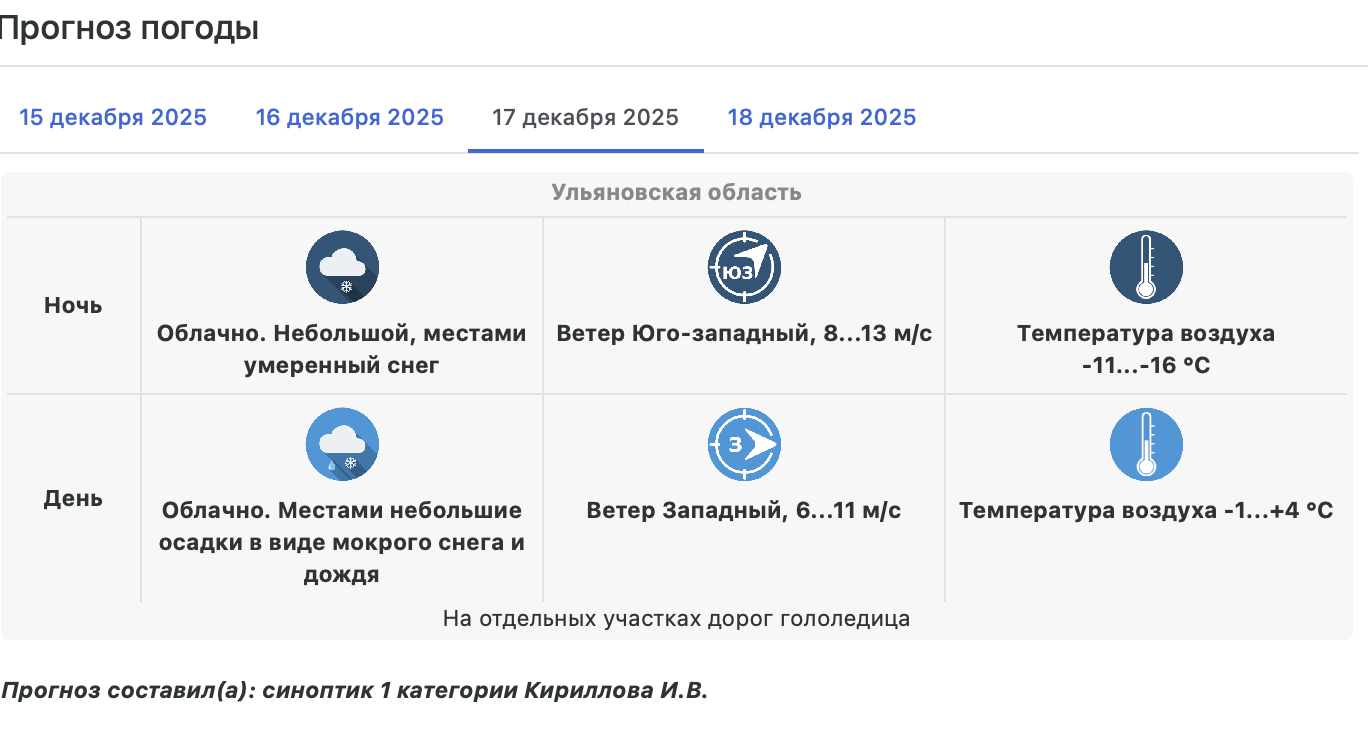Click the Ветер Юго-западный 8...13 м/с text
Screen dimensions: 1368x736
coord(744,334)
